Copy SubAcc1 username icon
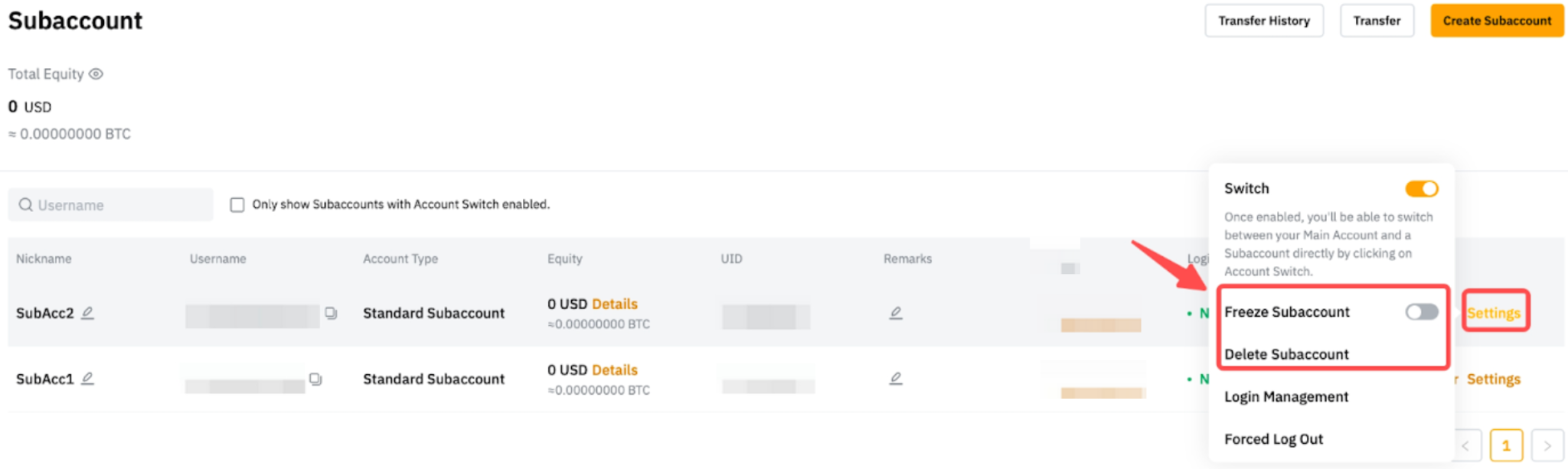Screen dimensions: 1568x469 pos(315,379)
